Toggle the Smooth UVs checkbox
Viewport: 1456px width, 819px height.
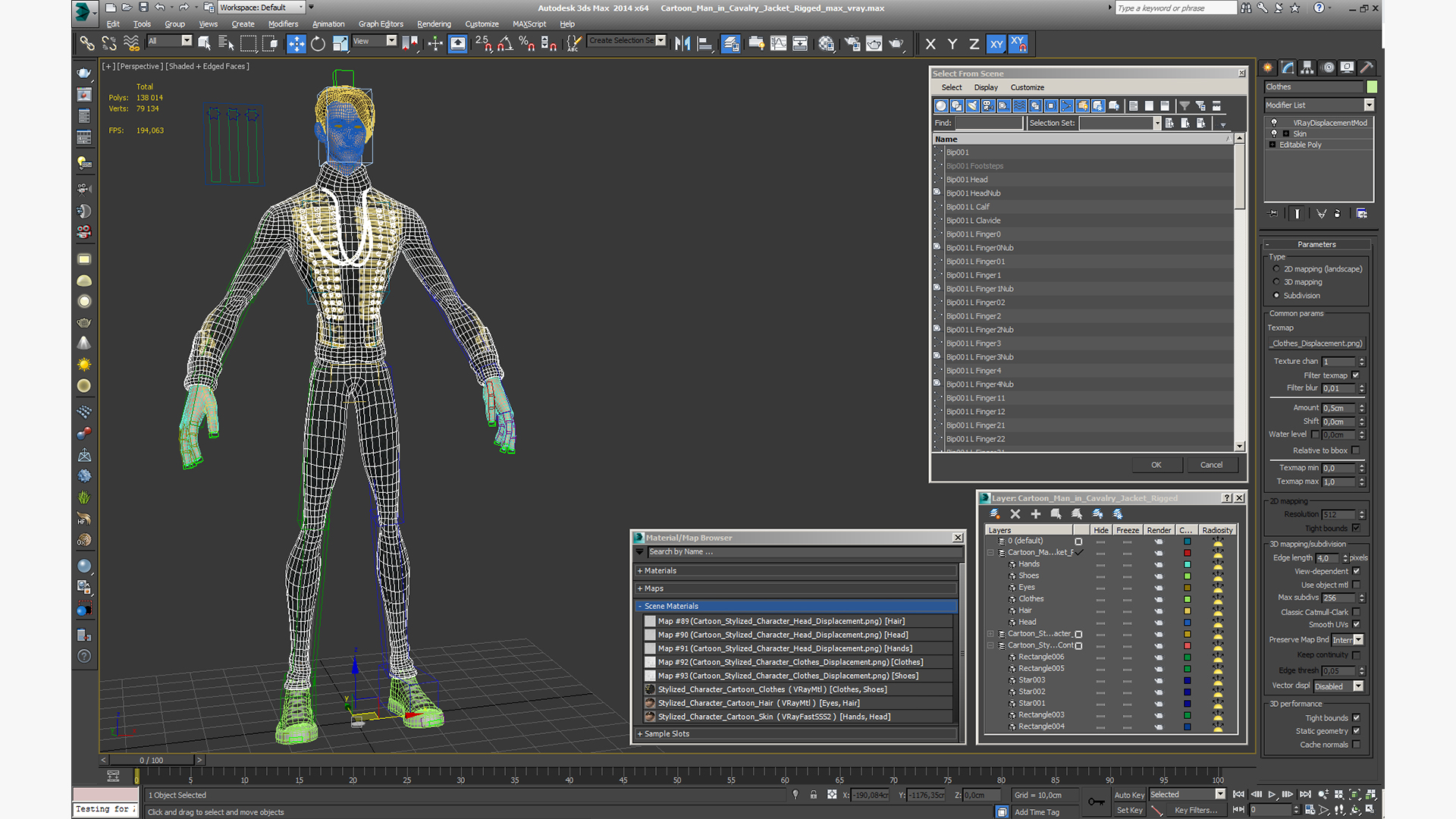coord(1356,624)
